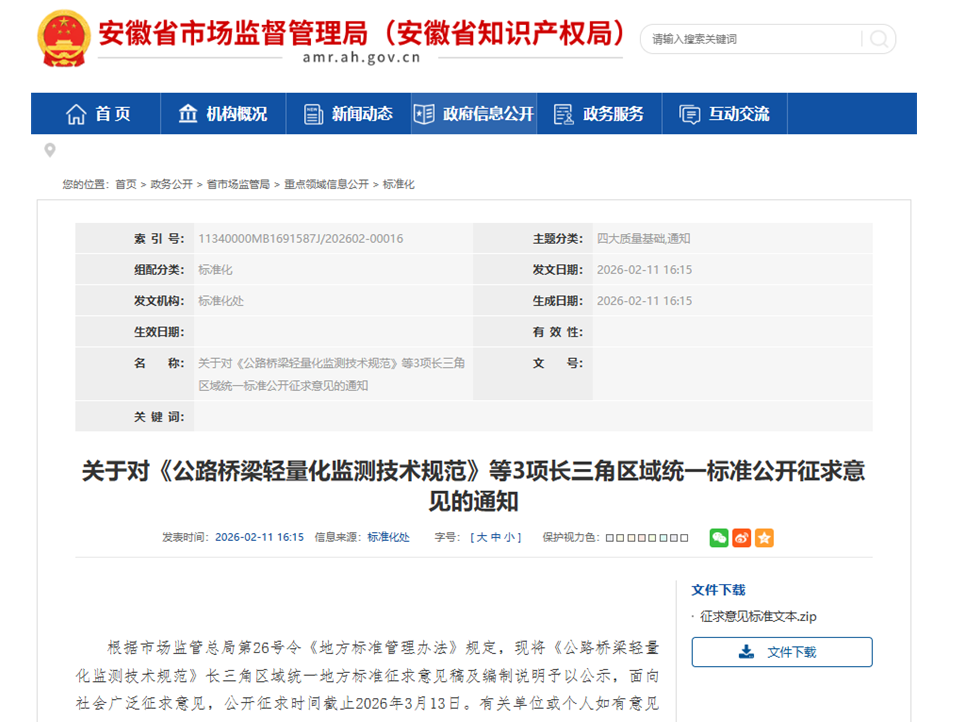Select the home icon beside 首页
The width and height of the screenshot is (957, 722).
(74, 113)
